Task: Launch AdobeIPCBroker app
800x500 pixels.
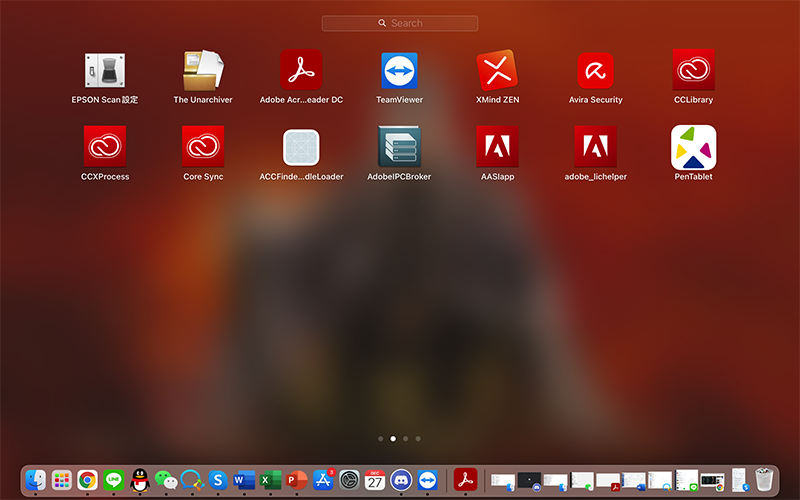Action: (399, 146)
